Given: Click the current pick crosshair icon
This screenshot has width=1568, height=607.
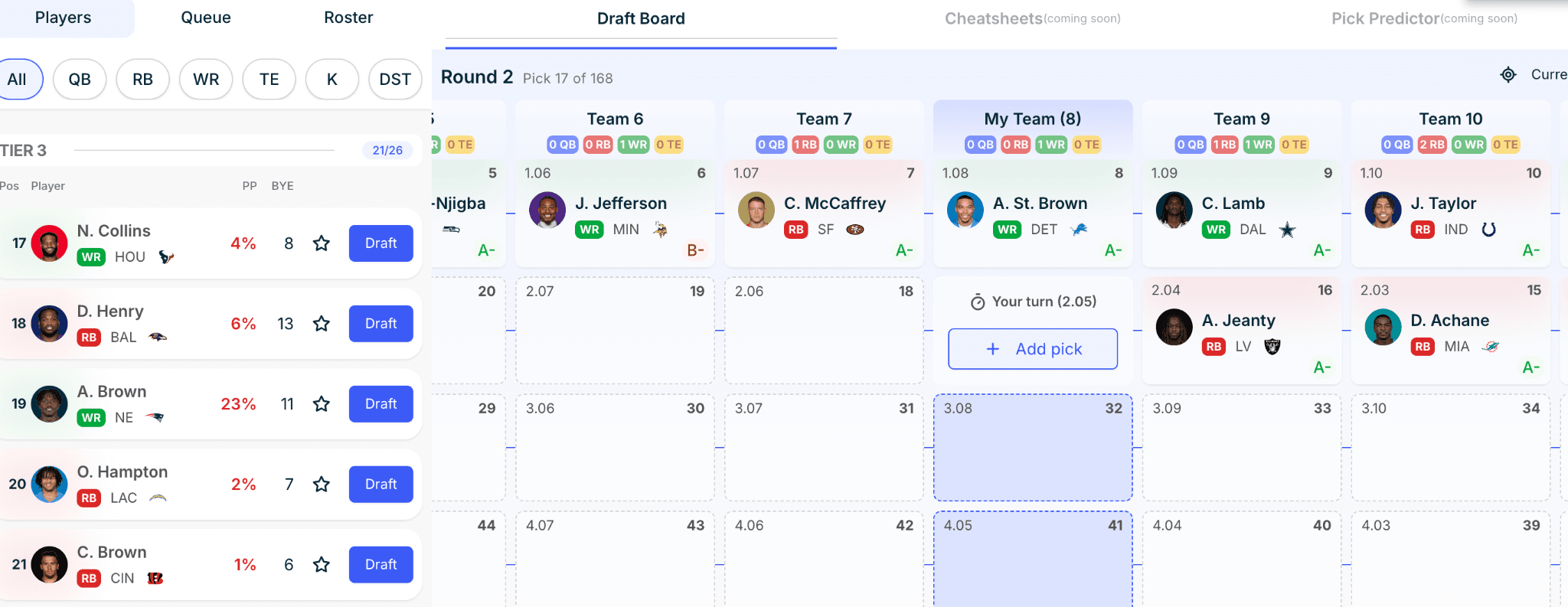Looking at the screenshot, I should 1508,74.
